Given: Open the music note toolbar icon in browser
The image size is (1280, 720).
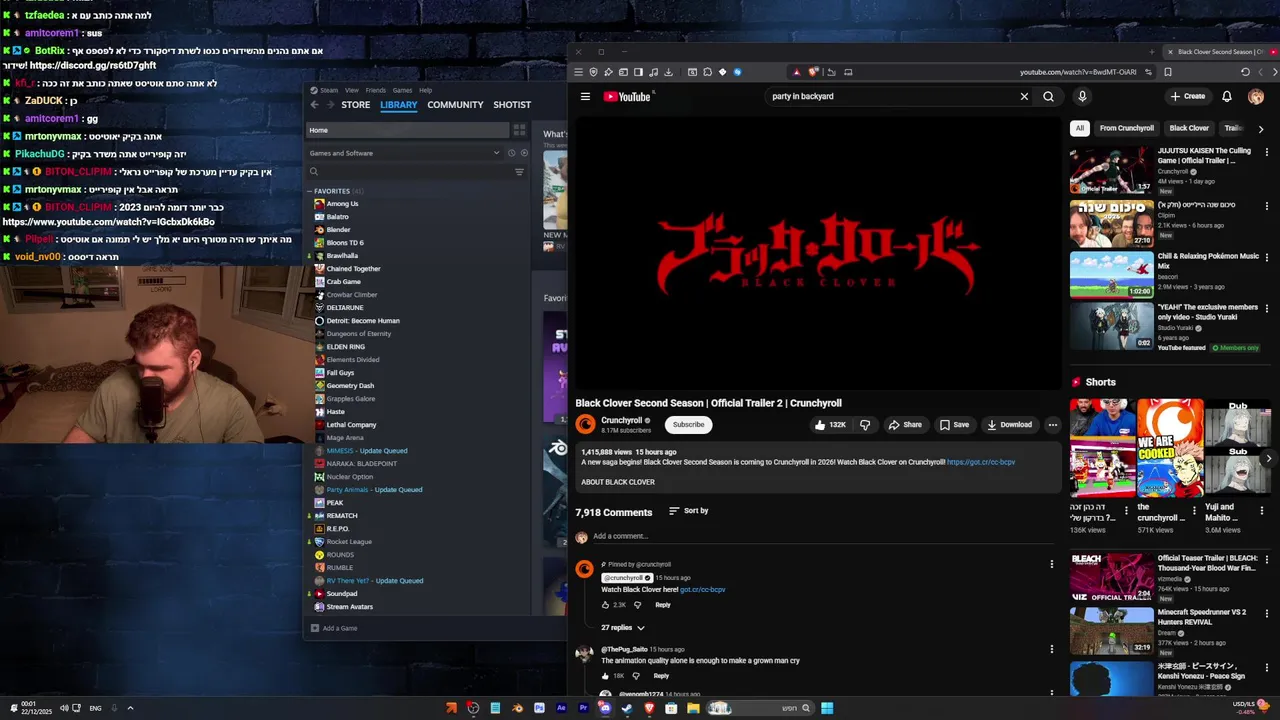Looking at the screenshot, I should coord(653,72).
